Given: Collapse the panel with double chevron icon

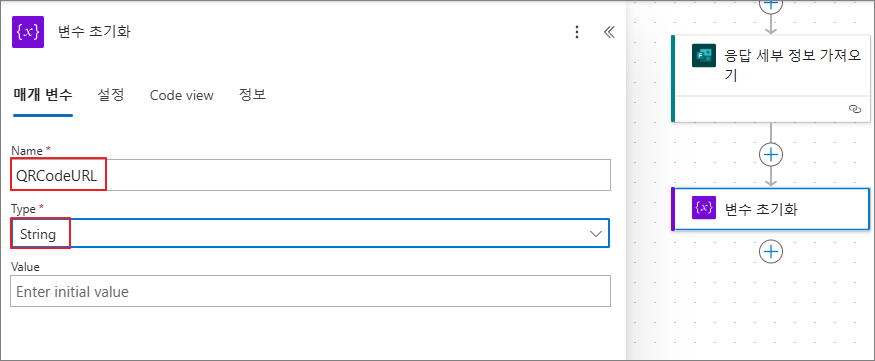Looking at the screenshot, I should (x=609, y=32).
